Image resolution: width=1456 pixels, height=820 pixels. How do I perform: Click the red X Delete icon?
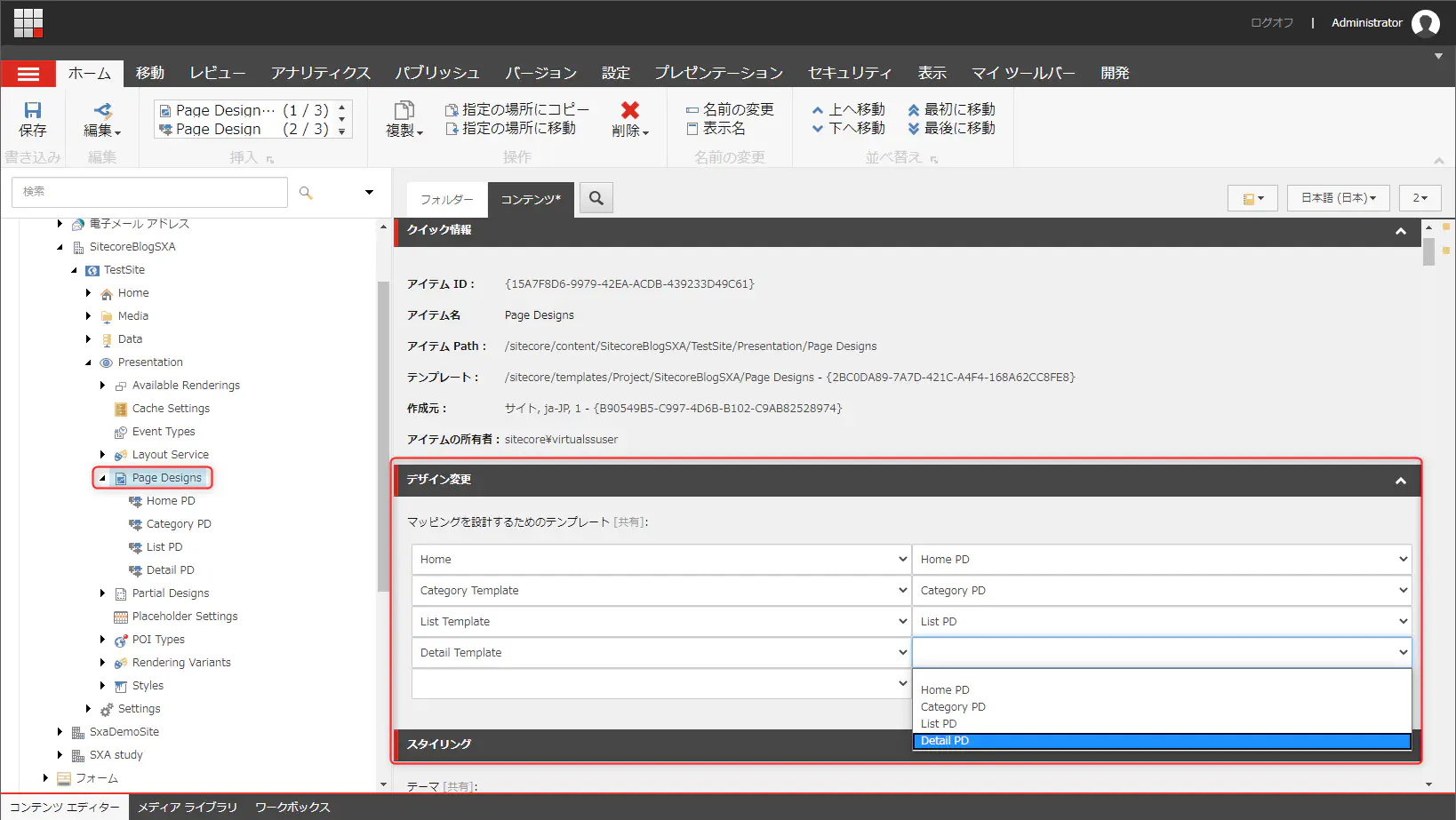(630, 110)
